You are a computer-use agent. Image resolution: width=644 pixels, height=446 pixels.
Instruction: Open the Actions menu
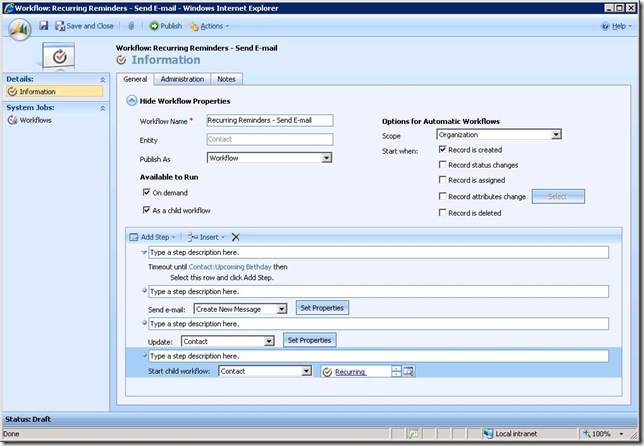209,26
